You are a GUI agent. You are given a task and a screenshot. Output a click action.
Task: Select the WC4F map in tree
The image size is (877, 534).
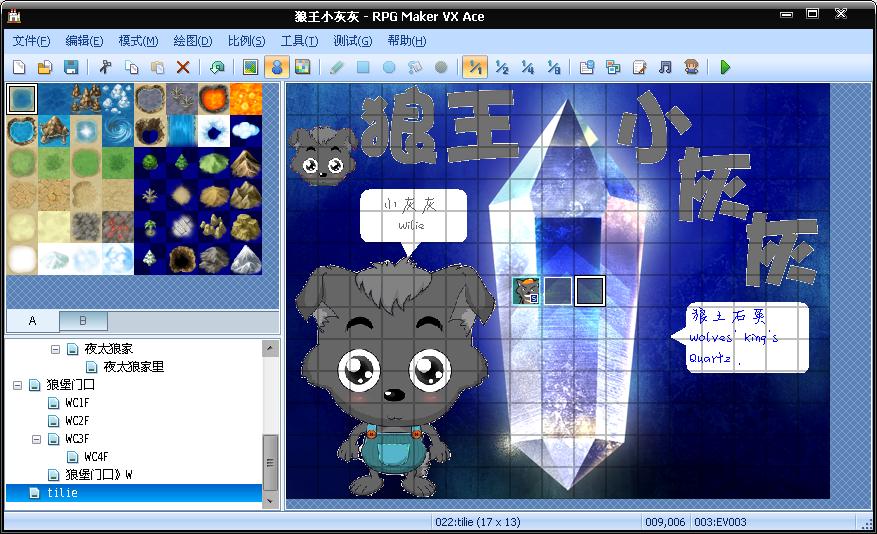96,457
